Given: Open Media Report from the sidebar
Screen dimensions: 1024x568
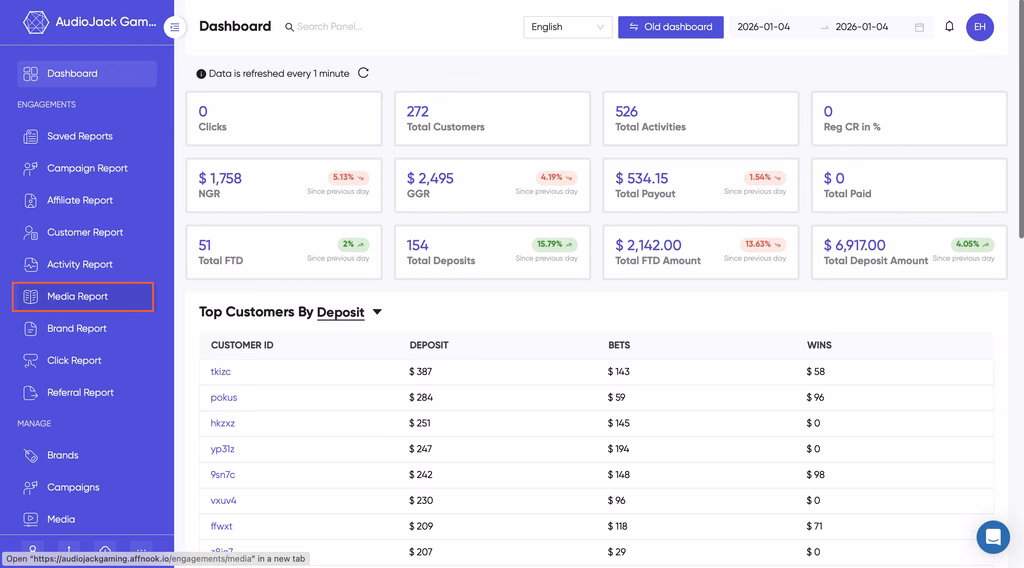Looking at the screenshot, I should [x=83, y=296].
